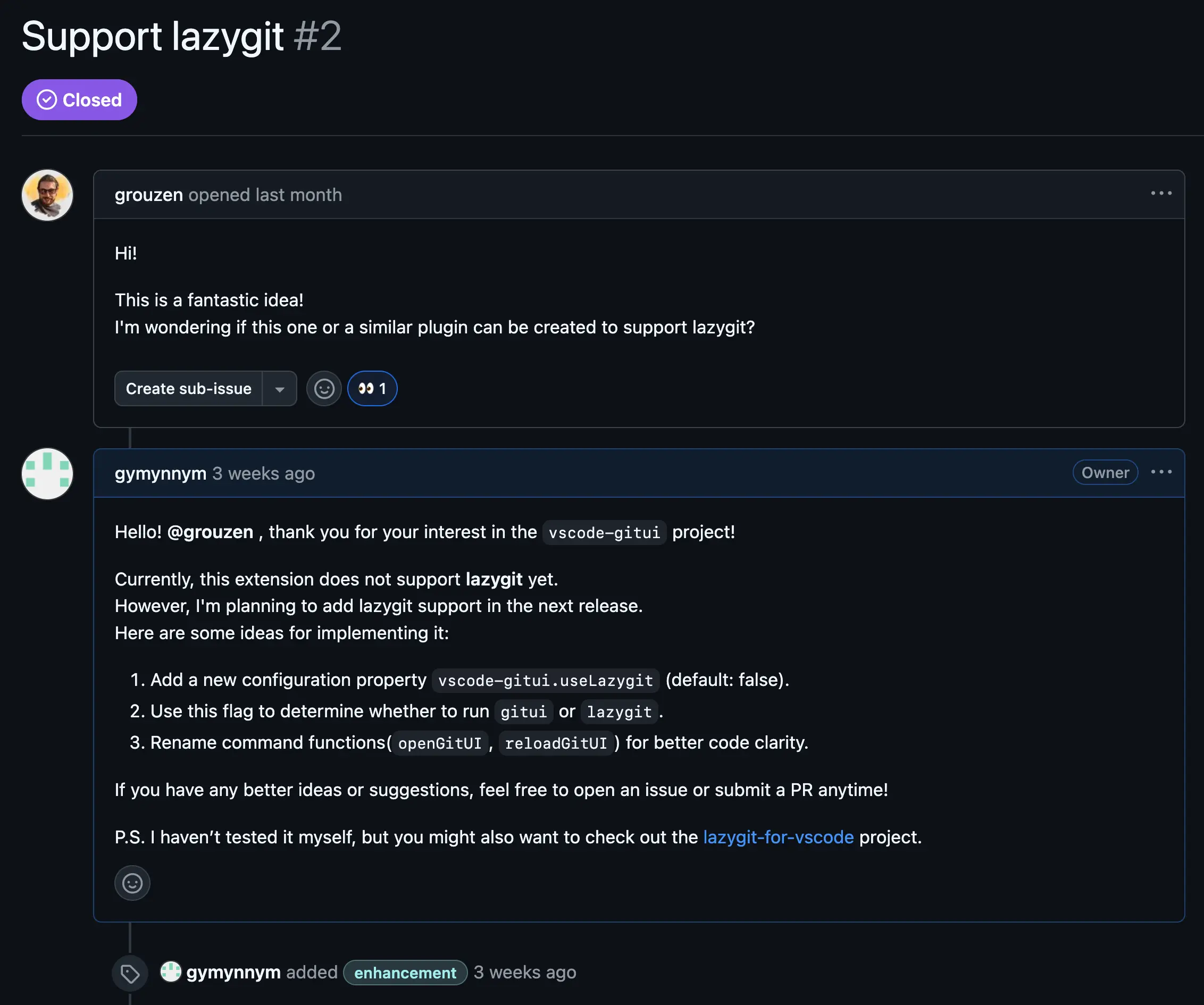Click the checkmark icon inside the Closed badge
The width and height of the screenshot is (1204, 1005).
pos(47,99)
